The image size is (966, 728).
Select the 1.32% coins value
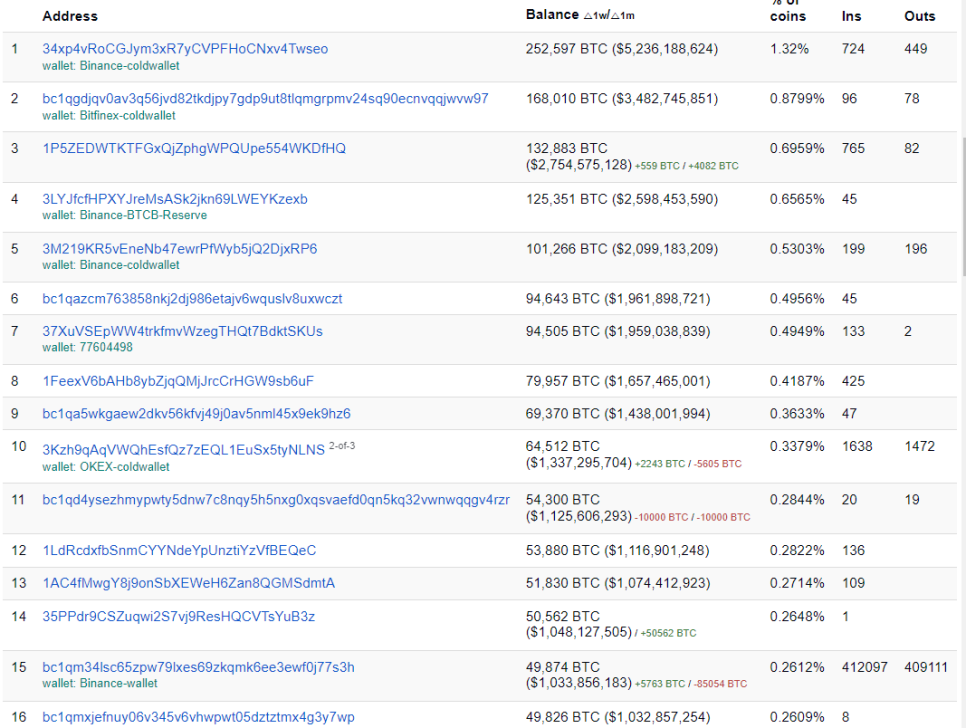789,49
